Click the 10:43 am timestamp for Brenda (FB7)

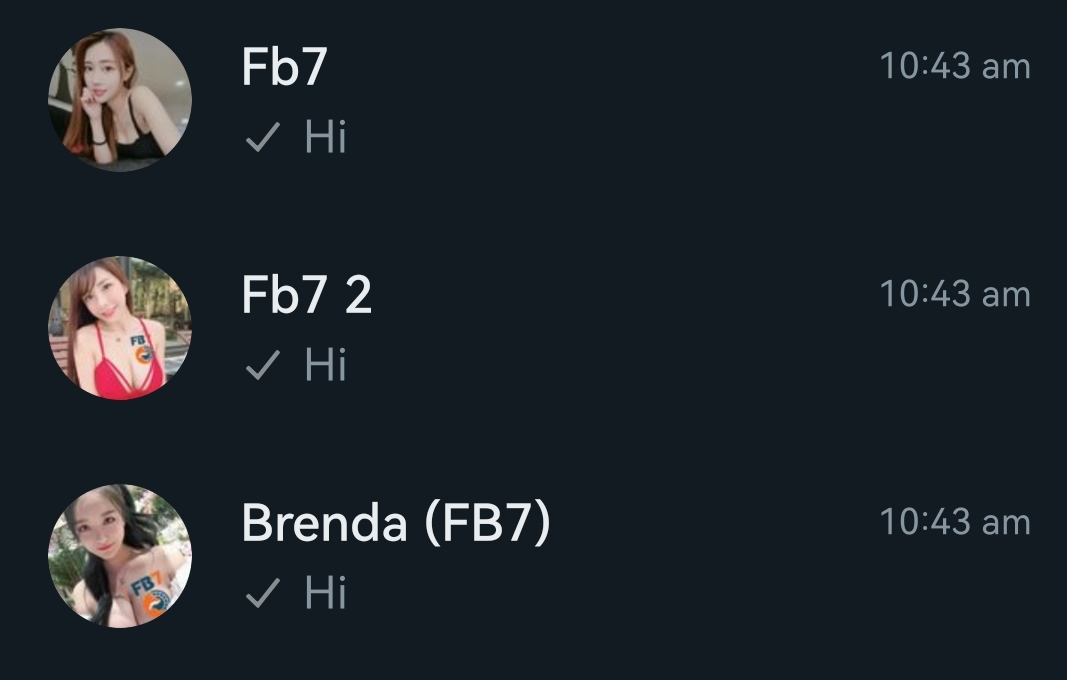[x=954, y=522]
